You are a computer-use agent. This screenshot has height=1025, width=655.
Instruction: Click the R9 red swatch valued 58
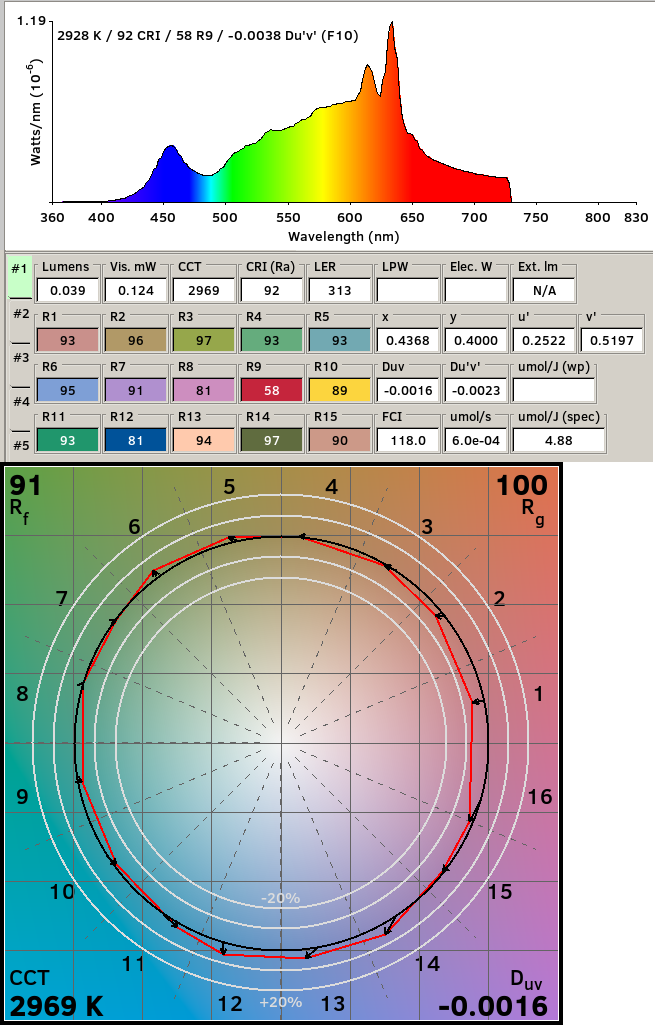[272, 390]
